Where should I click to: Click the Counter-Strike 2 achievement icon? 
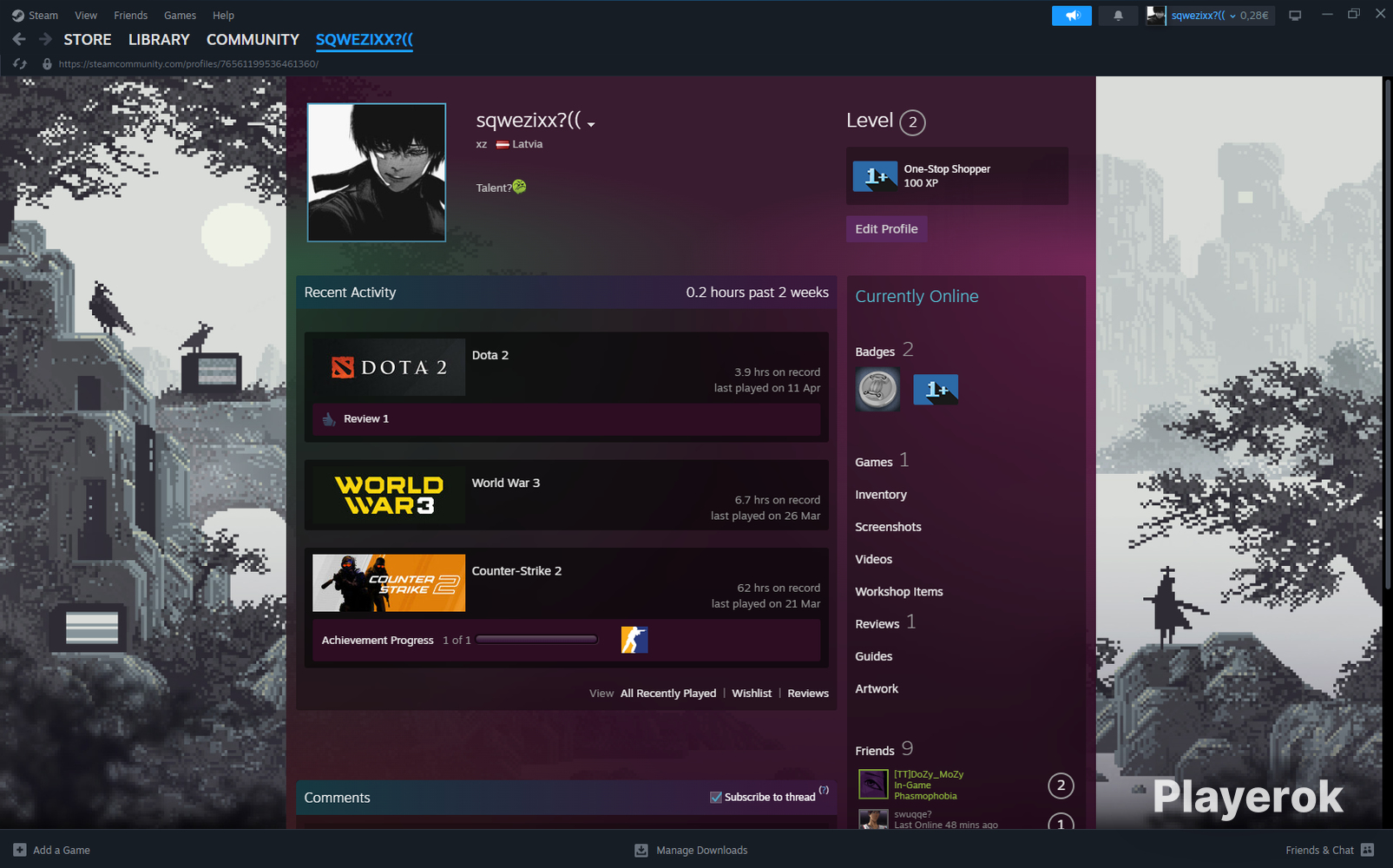coord(634,640)
